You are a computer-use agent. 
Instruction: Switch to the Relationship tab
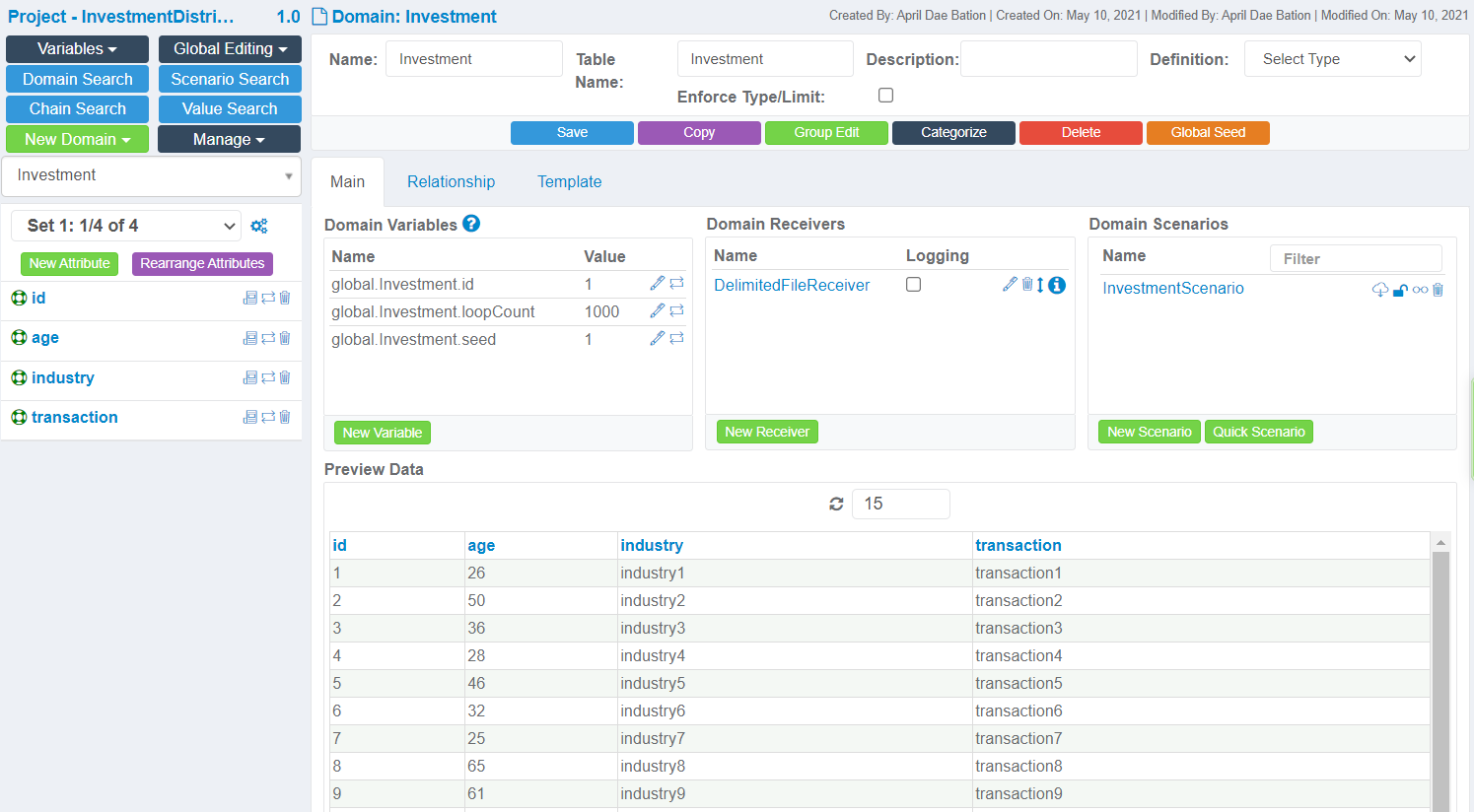click(x=451, y=182)
